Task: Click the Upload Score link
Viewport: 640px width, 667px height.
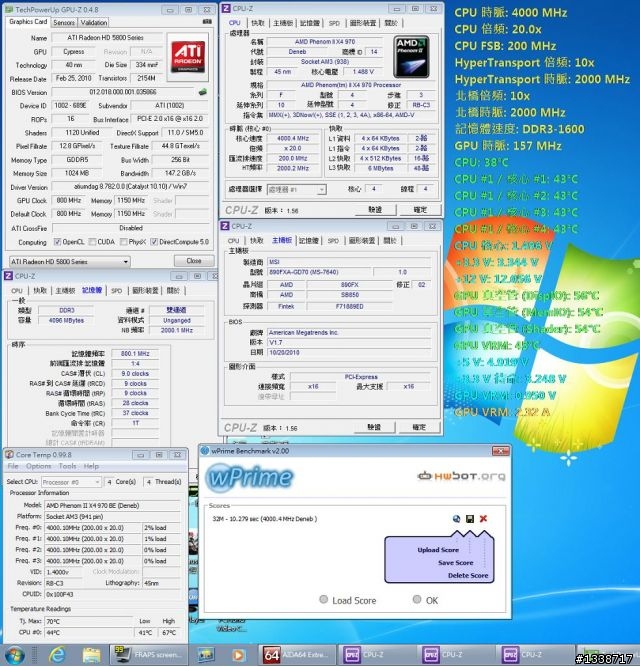Action: (x=438, y=550)
